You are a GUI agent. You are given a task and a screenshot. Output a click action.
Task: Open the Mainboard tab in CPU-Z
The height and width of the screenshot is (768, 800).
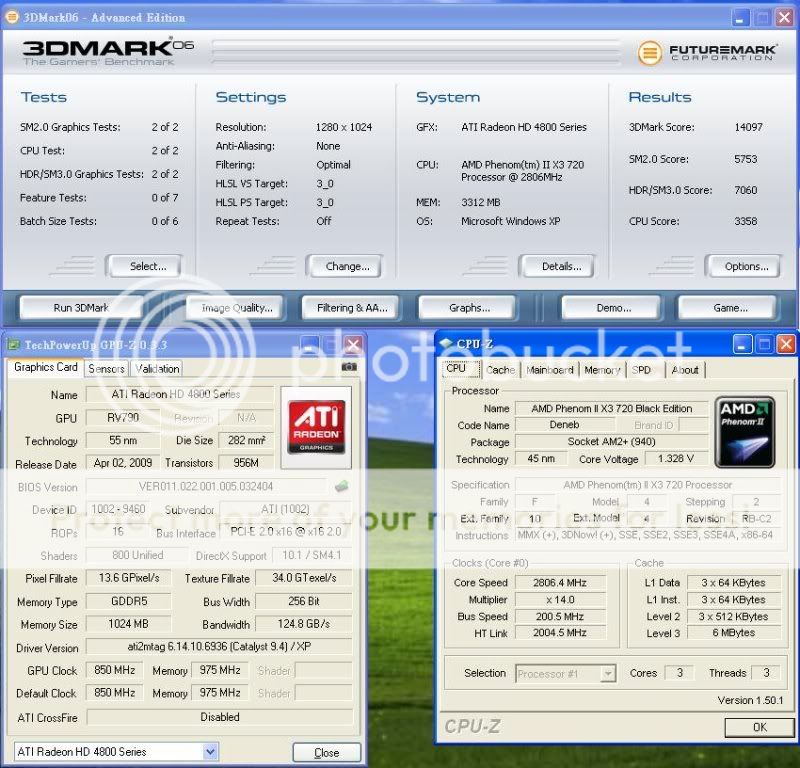click(550, 370)
